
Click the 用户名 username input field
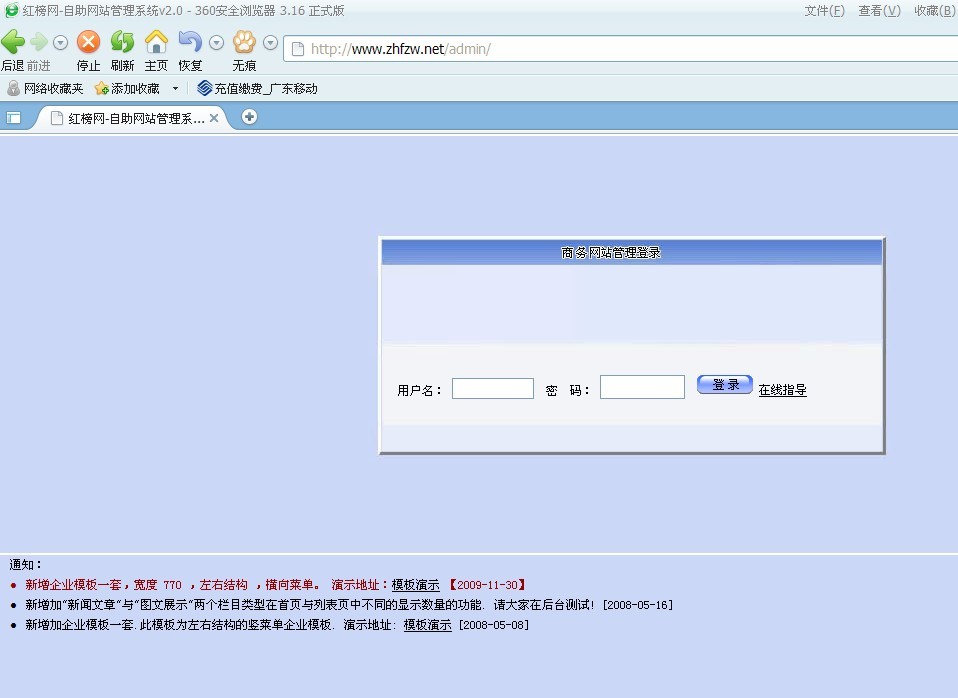tap(492, 388)
